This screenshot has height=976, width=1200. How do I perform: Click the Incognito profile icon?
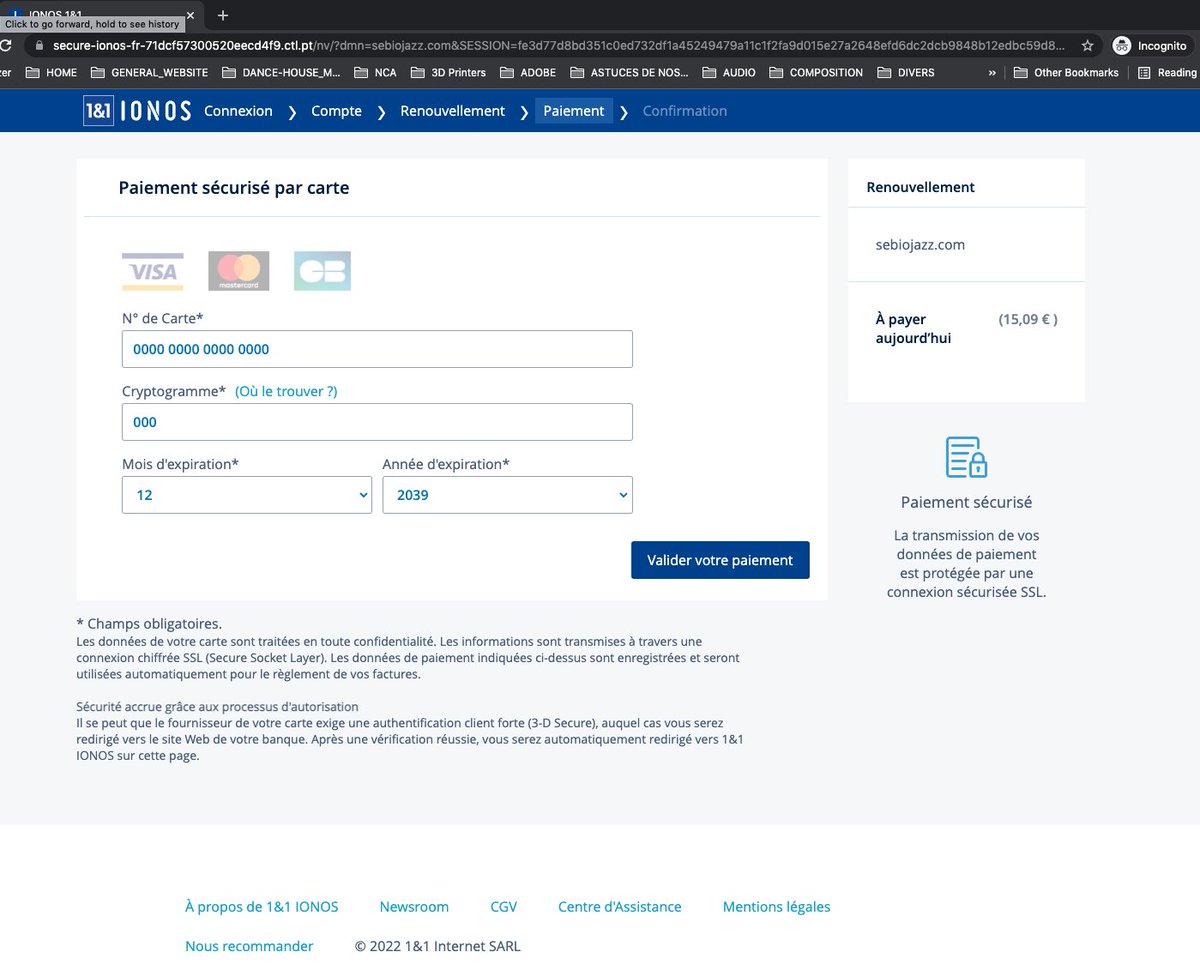point(1122,46)
